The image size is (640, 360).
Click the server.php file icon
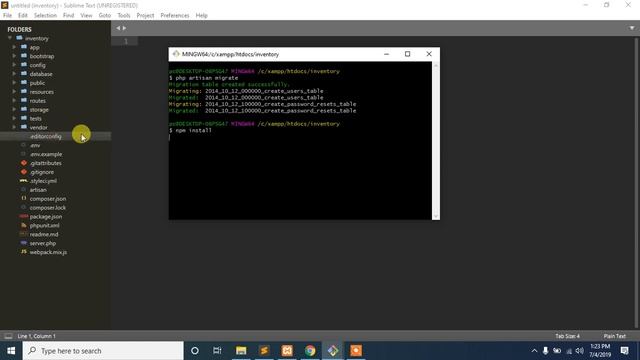pyautogui.click(x=24, y=243)
